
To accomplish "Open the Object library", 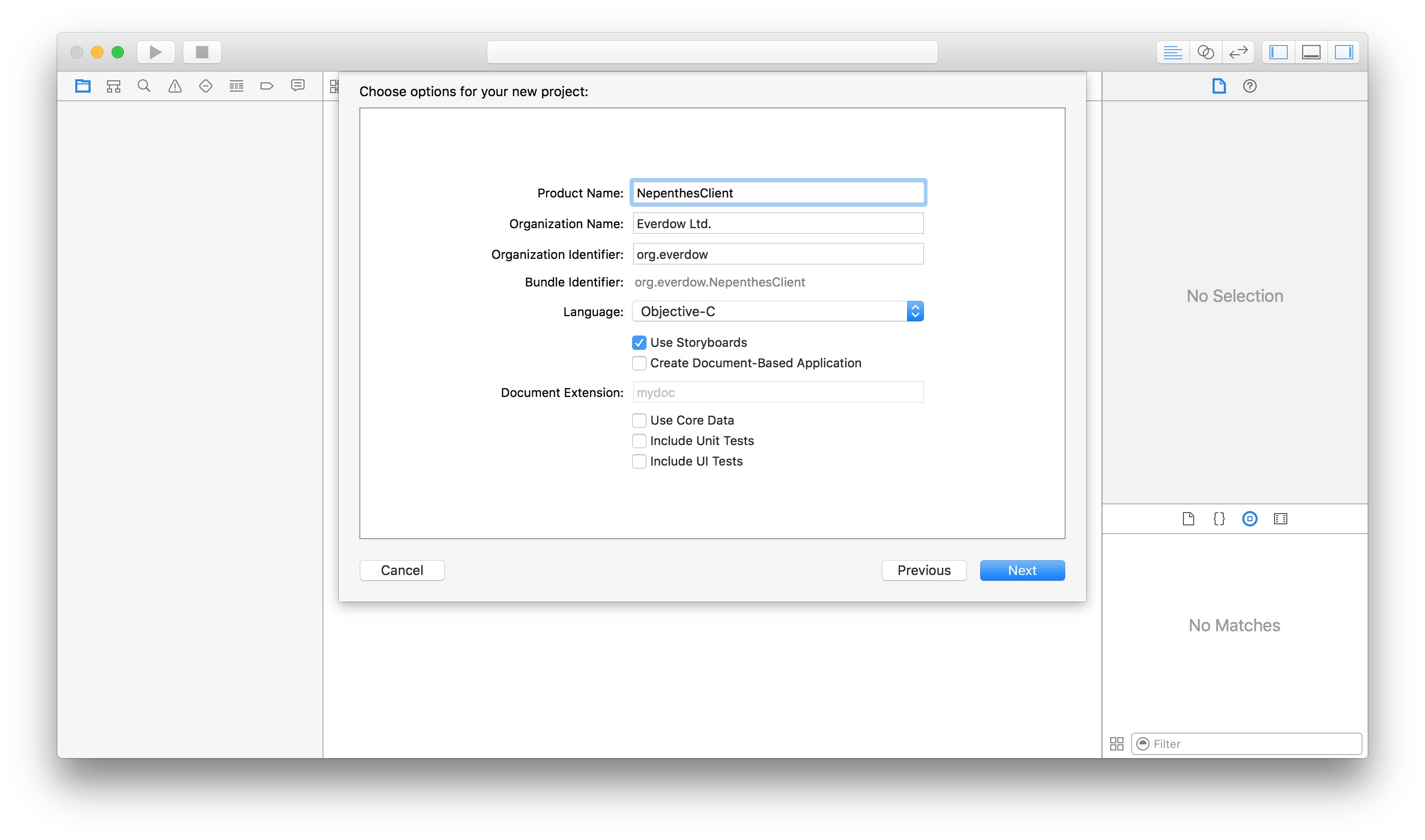I will [1250, 519].
